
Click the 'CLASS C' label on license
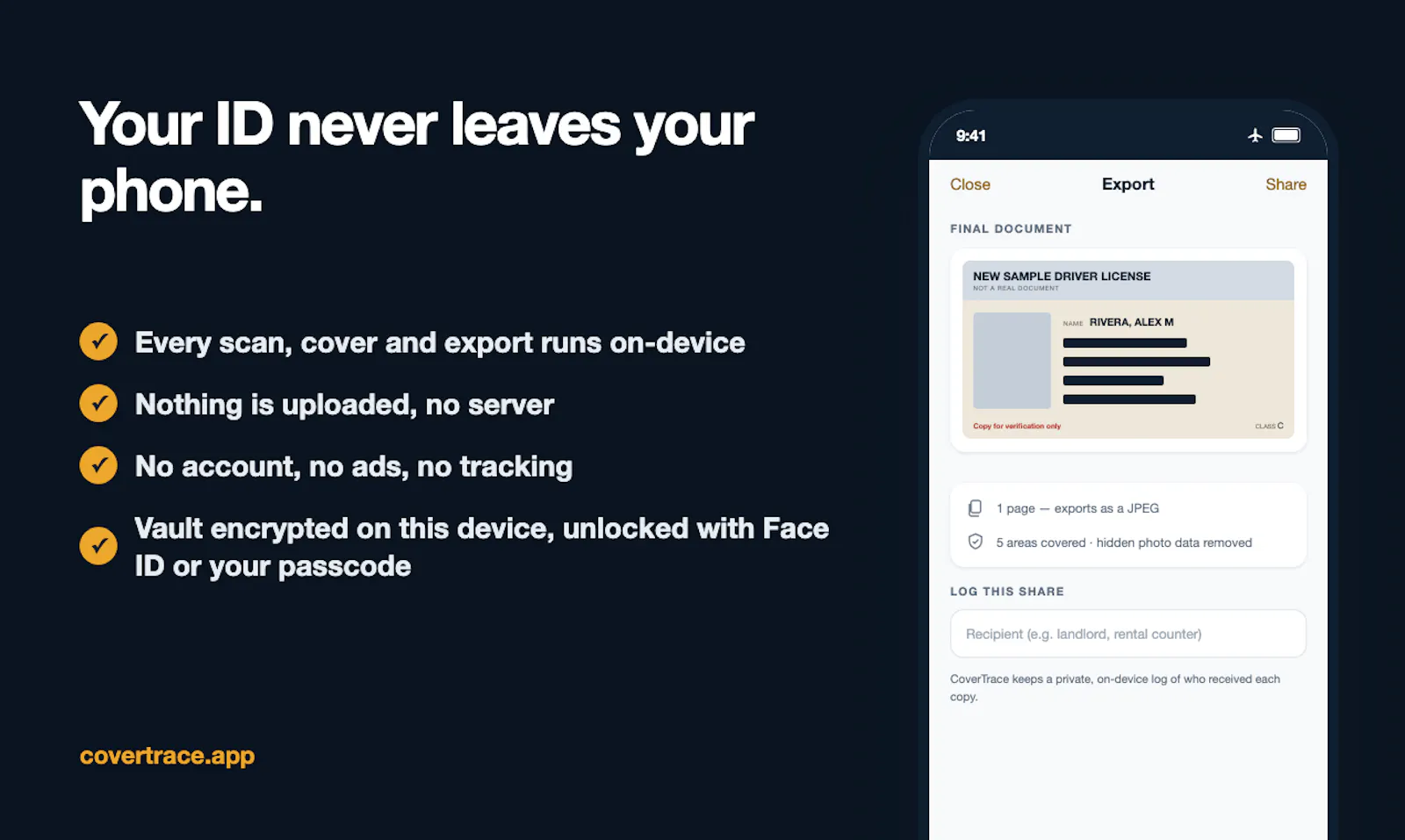[1269, 427]
